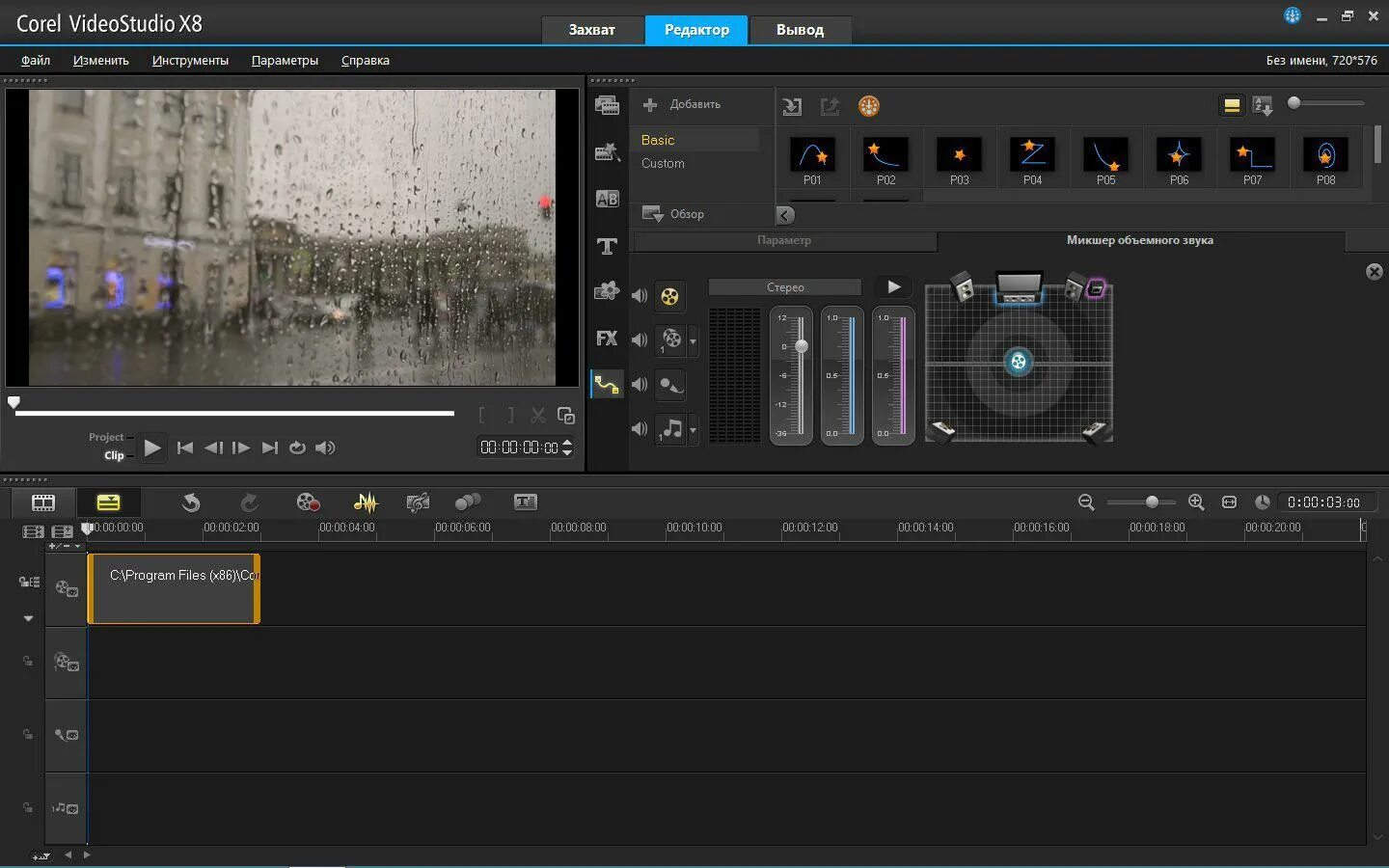Open the add/remove tracks dropdown
Image resolution: width=1389 pixels, height=868 pixels.
65,546
